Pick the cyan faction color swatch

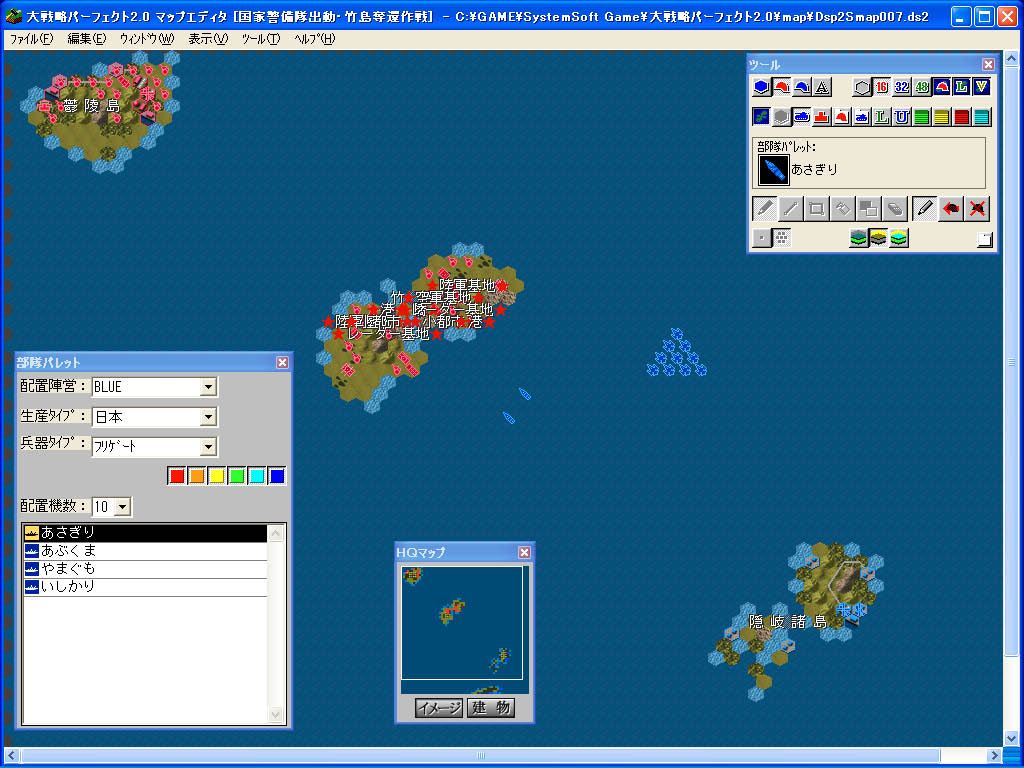tap(257, 476)
